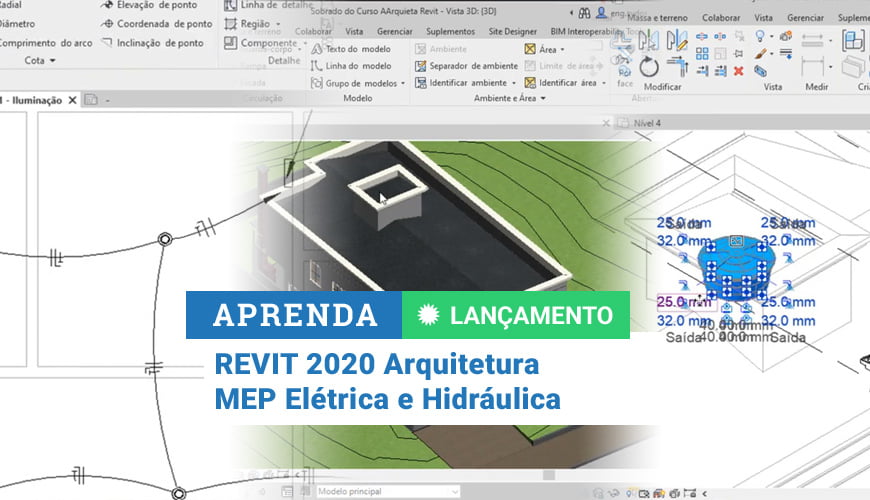Open the Região dropdown arrow
Image resolution: width=870 pixels, height=500 pixels.
[x=278, y=24]
